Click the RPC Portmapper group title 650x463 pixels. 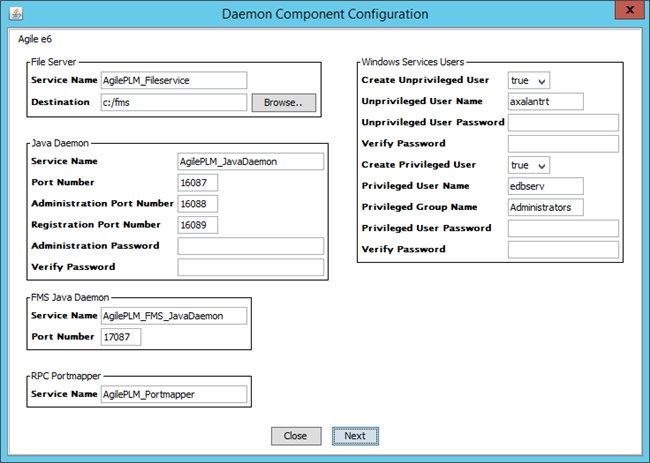(x=66, y=376)
